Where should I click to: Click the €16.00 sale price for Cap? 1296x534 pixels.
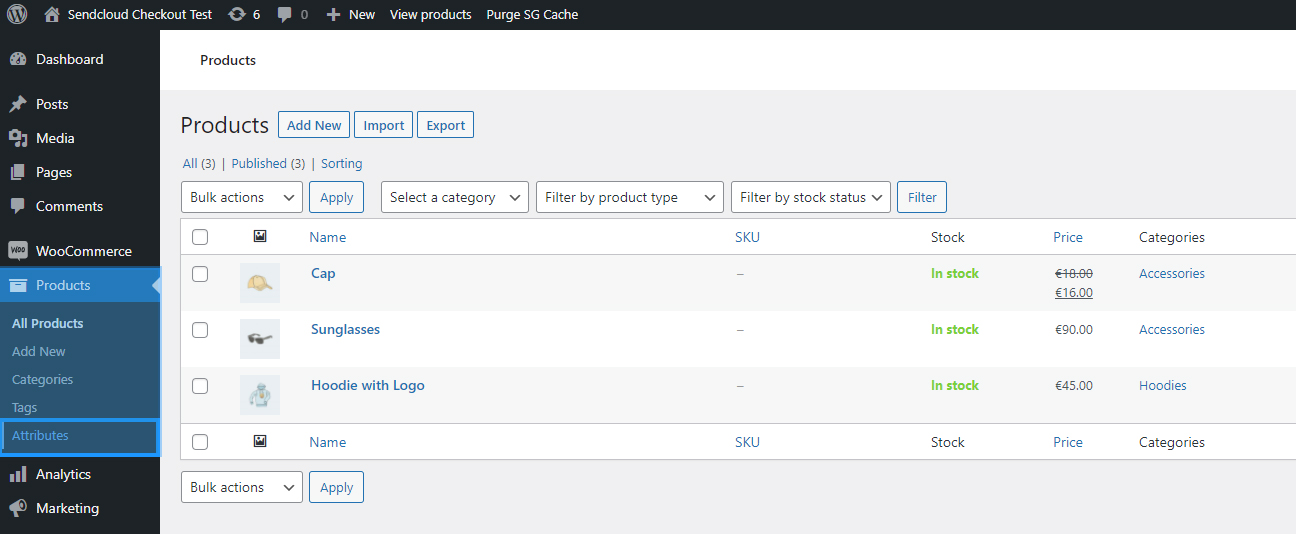click(1074, 293)
